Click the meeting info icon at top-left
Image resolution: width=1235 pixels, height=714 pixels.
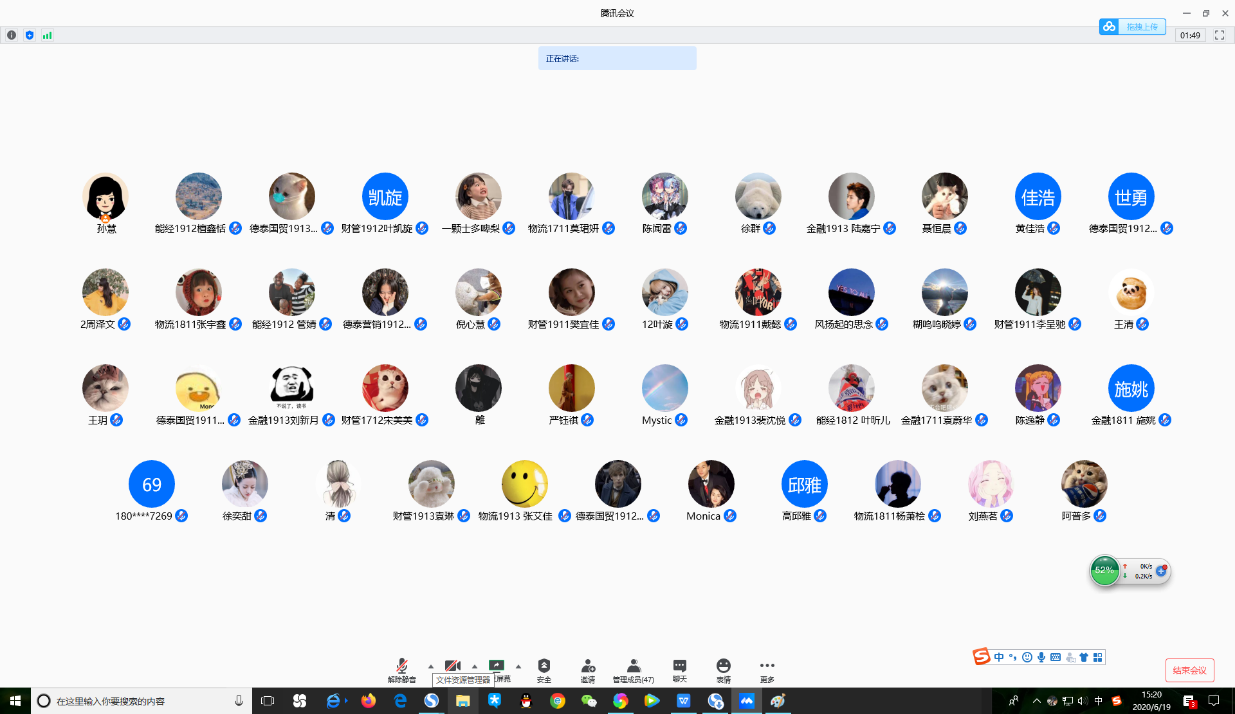click(12, 35)
